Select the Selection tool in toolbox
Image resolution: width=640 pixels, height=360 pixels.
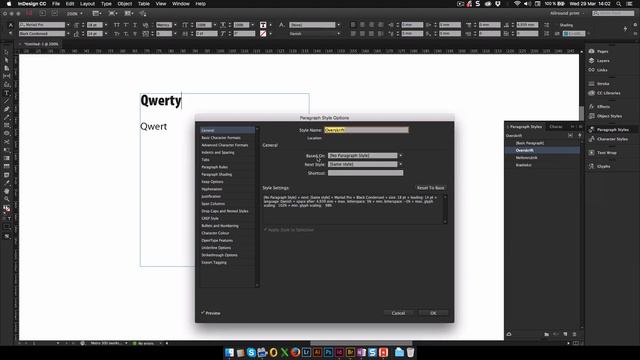[x=7, y=52]
